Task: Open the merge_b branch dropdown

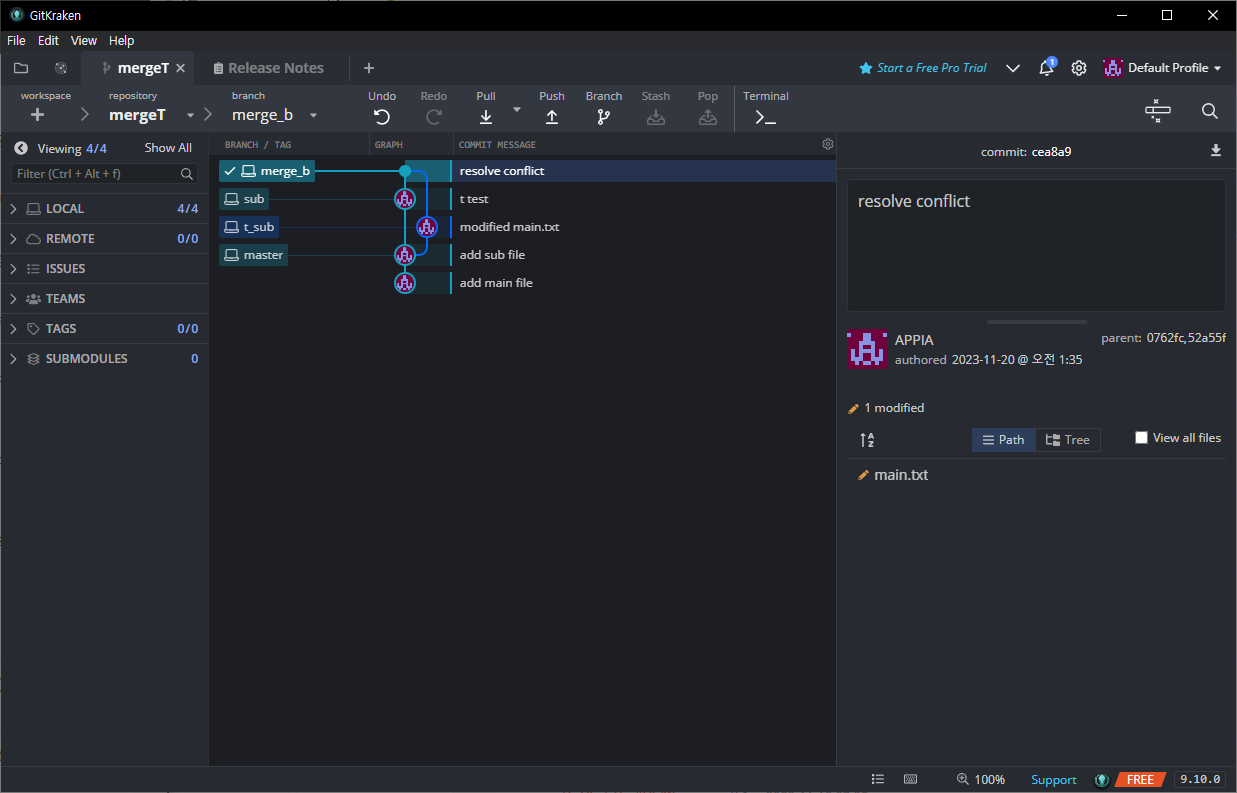Action: [x=313, y=115]
